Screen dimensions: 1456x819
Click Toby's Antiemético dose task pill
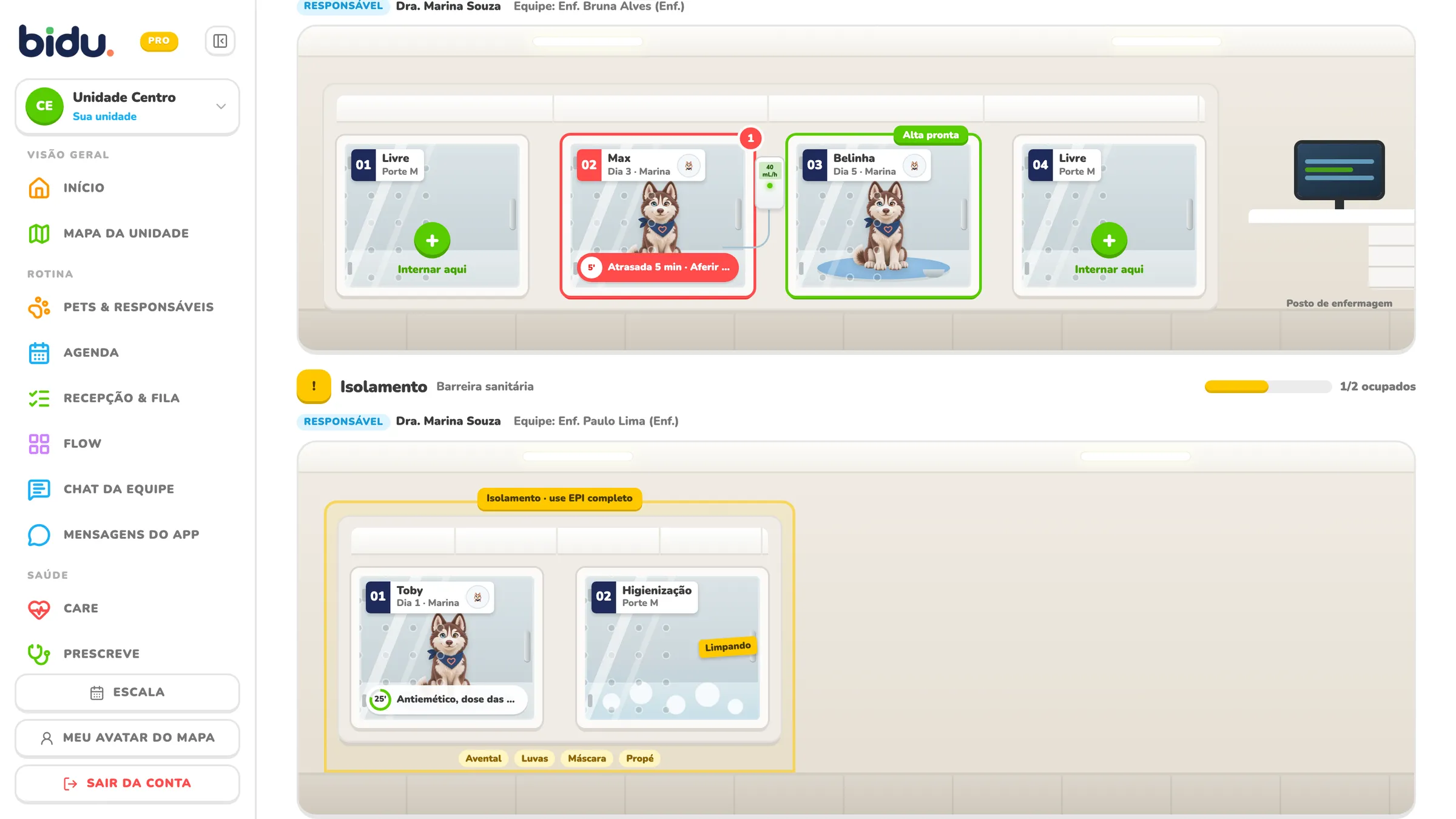[x=448, y=699]
